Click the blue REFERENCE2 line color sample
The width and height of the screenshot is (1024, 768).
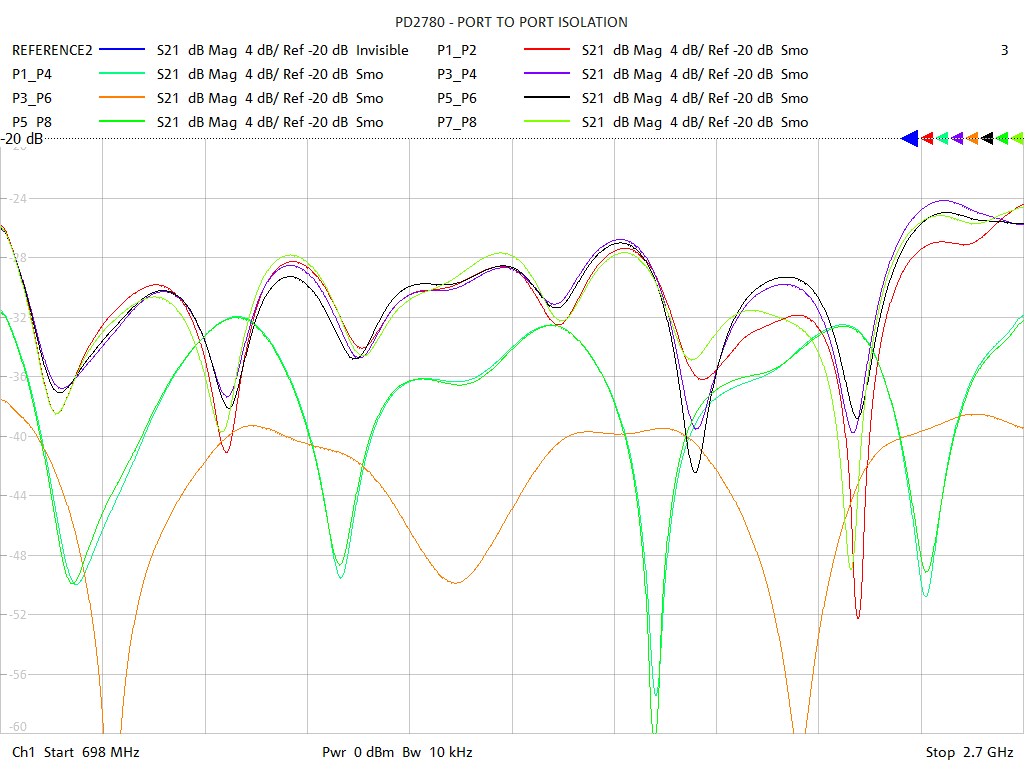122,50
